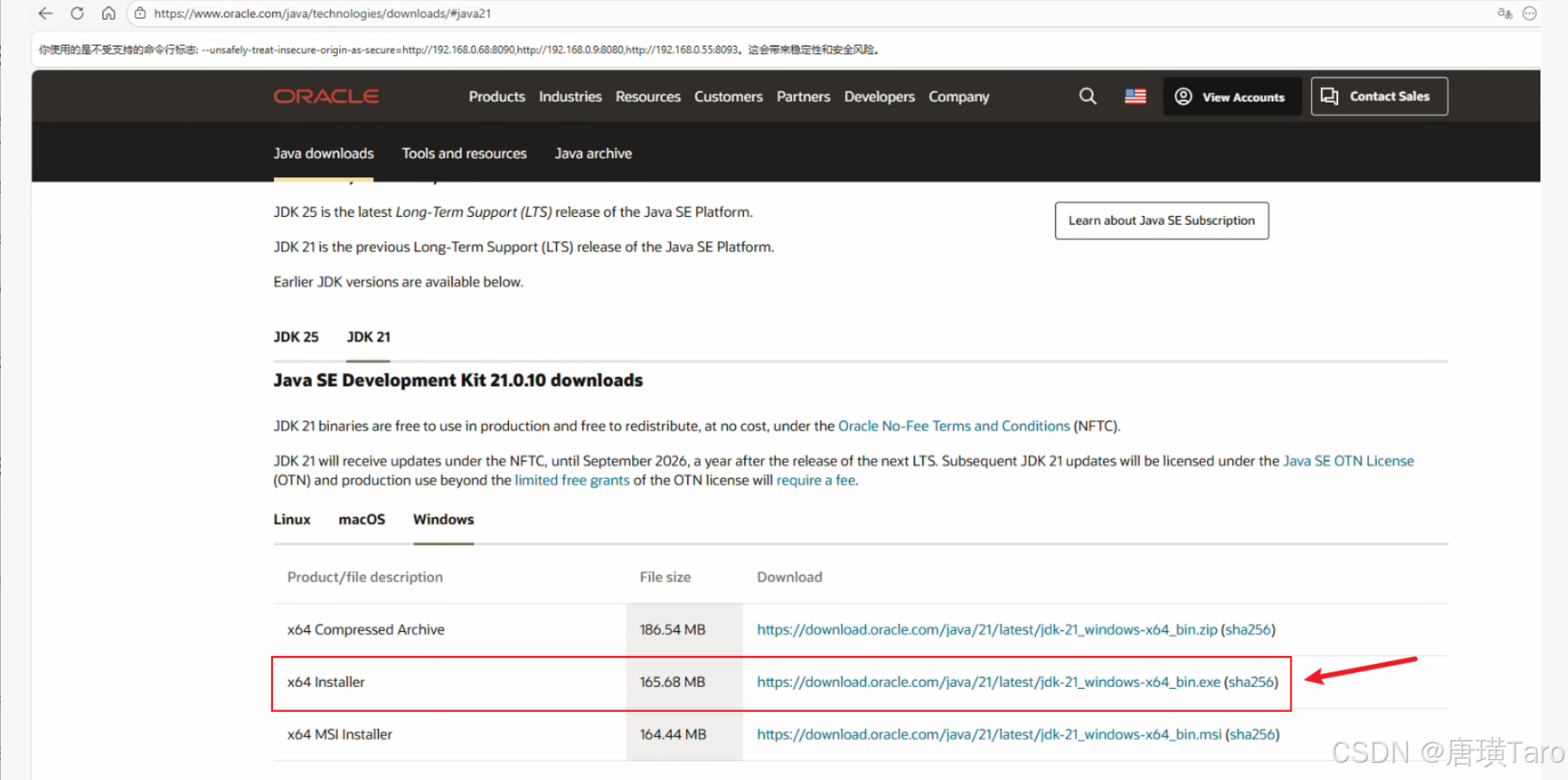Viewport: 1568px width, 780px height.
Task: Open the Oracle site search icon
Action: pos(1088,96)
